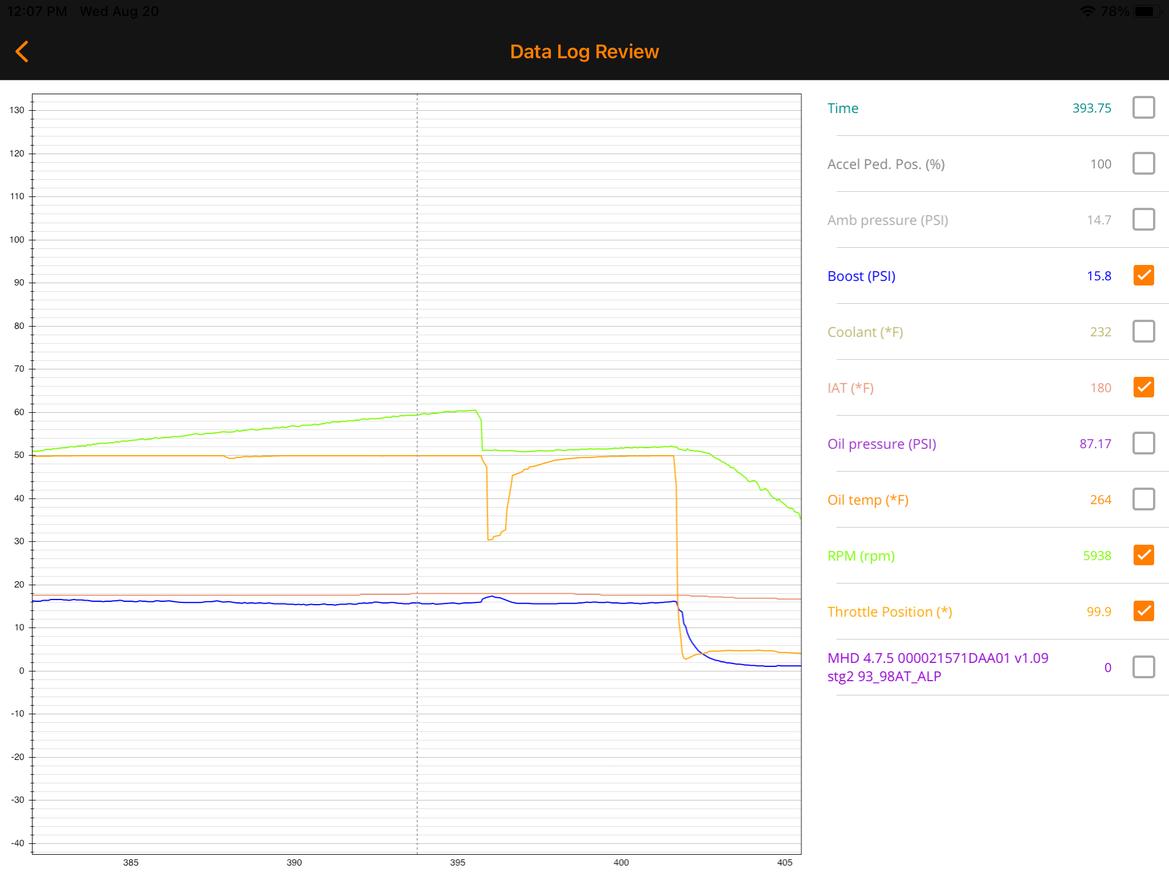Hide the IAT trace via its checkbox
The height and width of the screenshot is (877, 1169).
tap(1143, 387)
